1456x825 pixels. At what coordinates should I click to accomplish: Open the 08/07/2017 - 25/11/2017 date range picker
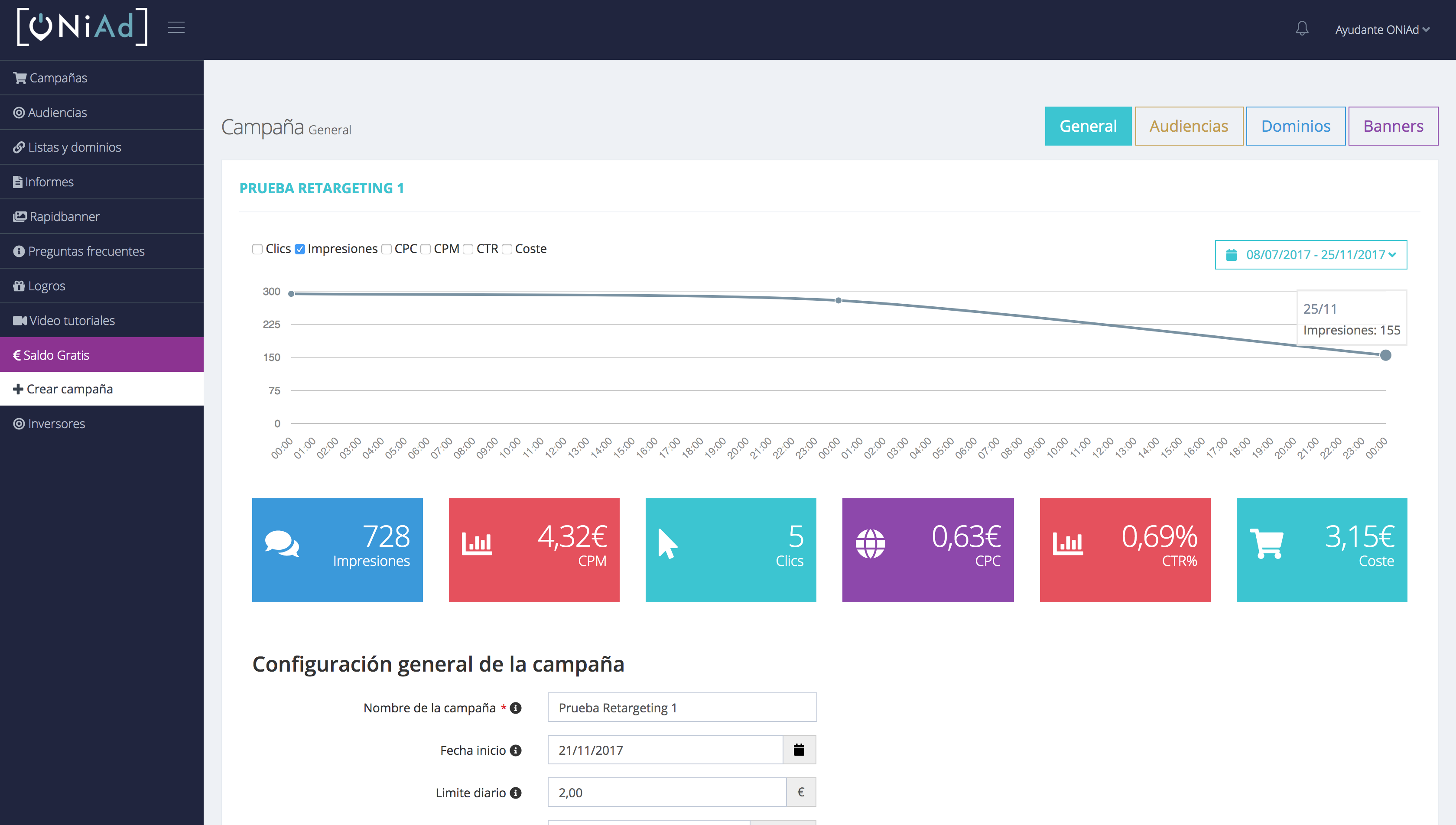(x=1310, y=254)
